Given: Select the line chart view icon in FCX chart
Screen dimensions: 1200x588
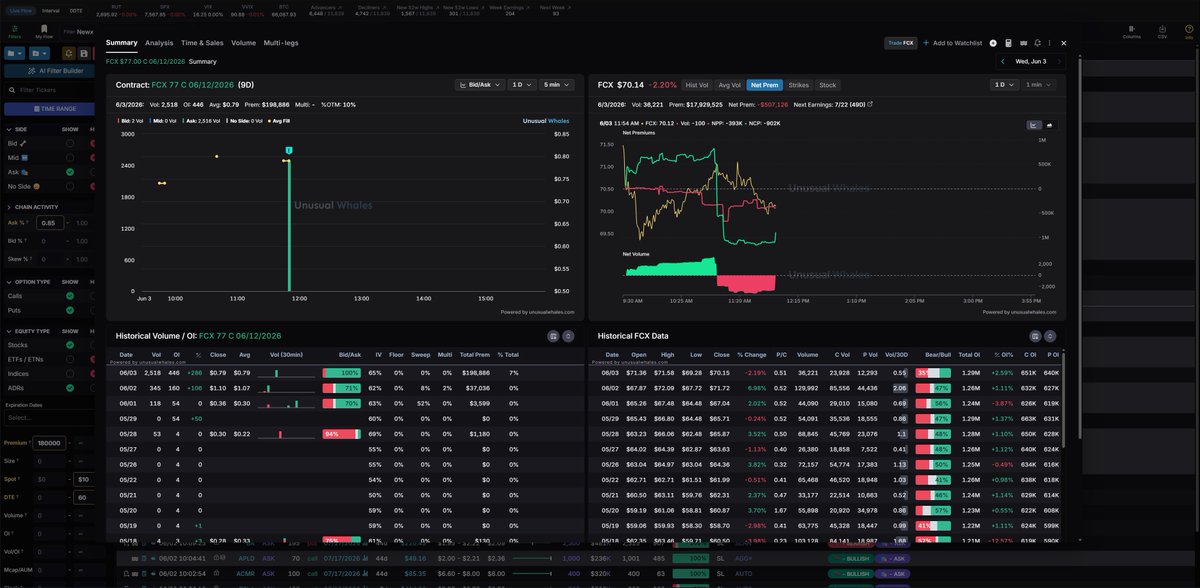Looking at the screenshot, I should coord(1034,125).
